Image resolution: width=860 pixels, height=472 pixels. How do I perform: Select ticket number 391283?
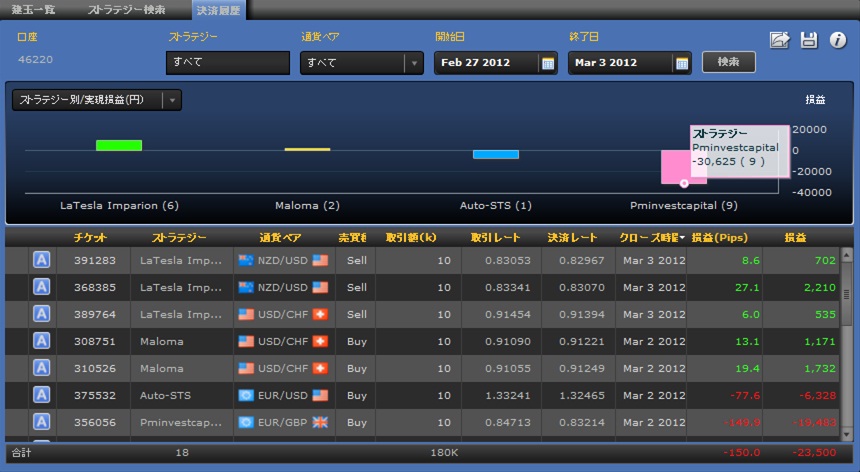tap(95, 260)
